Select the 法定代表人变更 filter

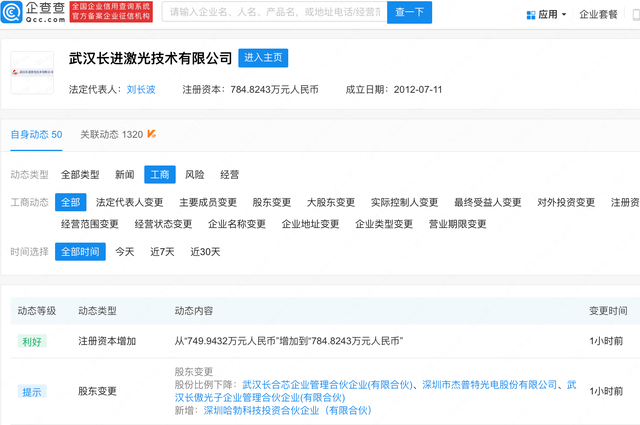[x=129, y=202]
